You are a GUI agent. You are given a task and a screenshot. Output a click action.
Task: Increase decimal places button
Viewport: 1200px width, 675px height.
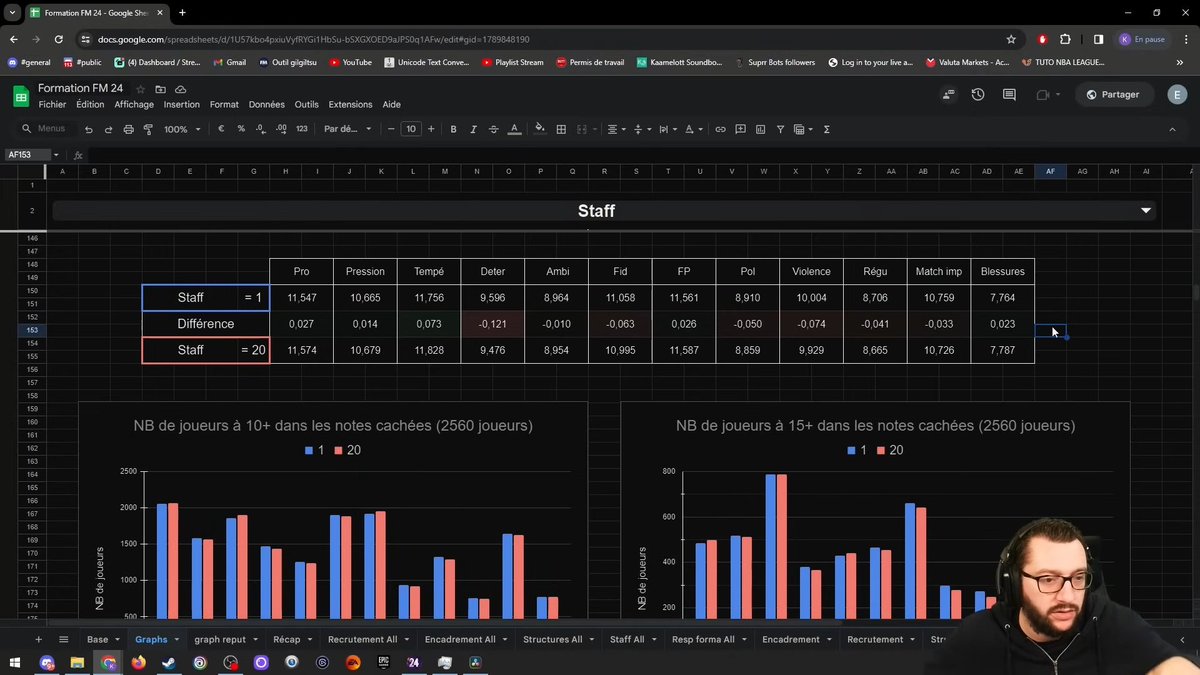(x=280, y=129)
